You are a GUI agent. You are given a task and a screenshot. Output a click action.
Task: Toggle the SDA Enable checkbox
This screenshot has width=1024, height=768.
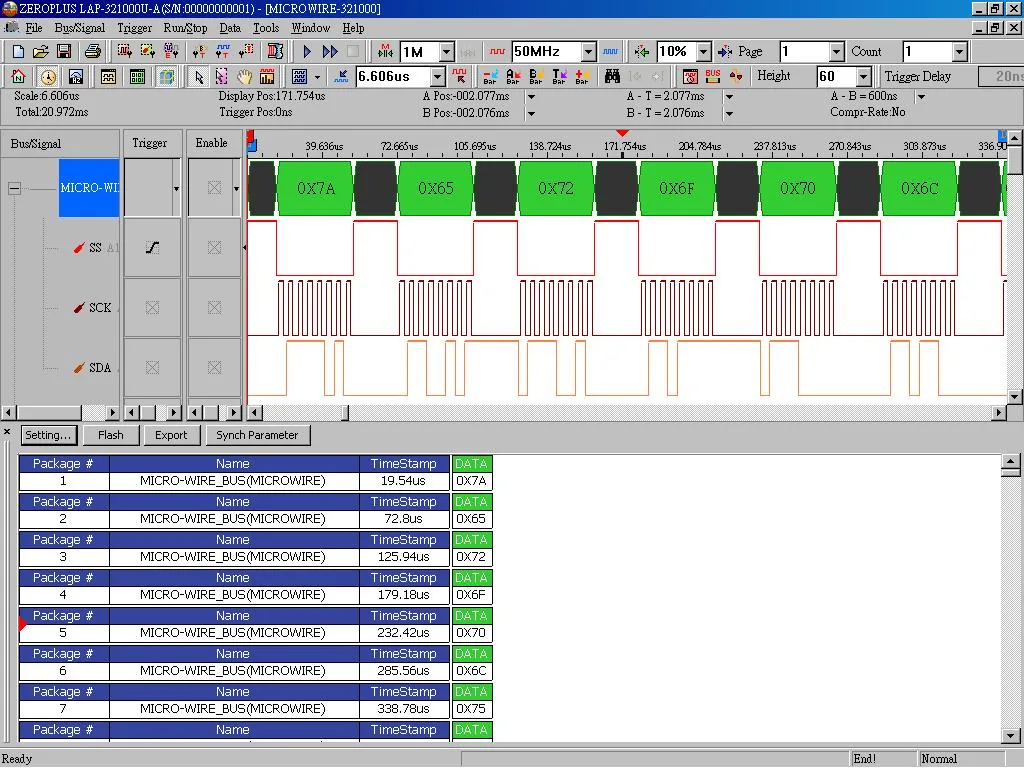214,368
